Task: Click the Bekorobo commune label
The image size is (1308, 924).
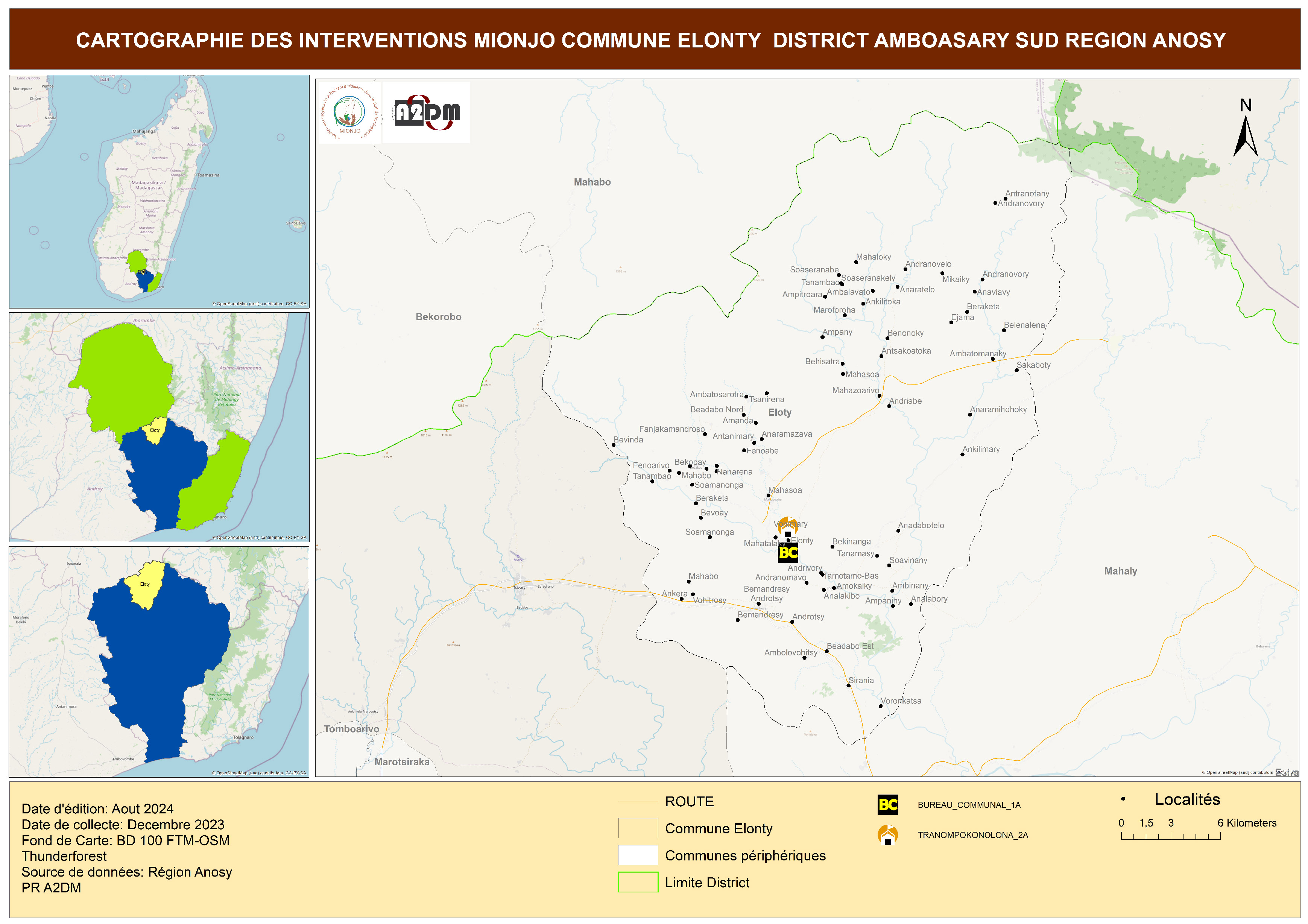Action: (438, 317)
